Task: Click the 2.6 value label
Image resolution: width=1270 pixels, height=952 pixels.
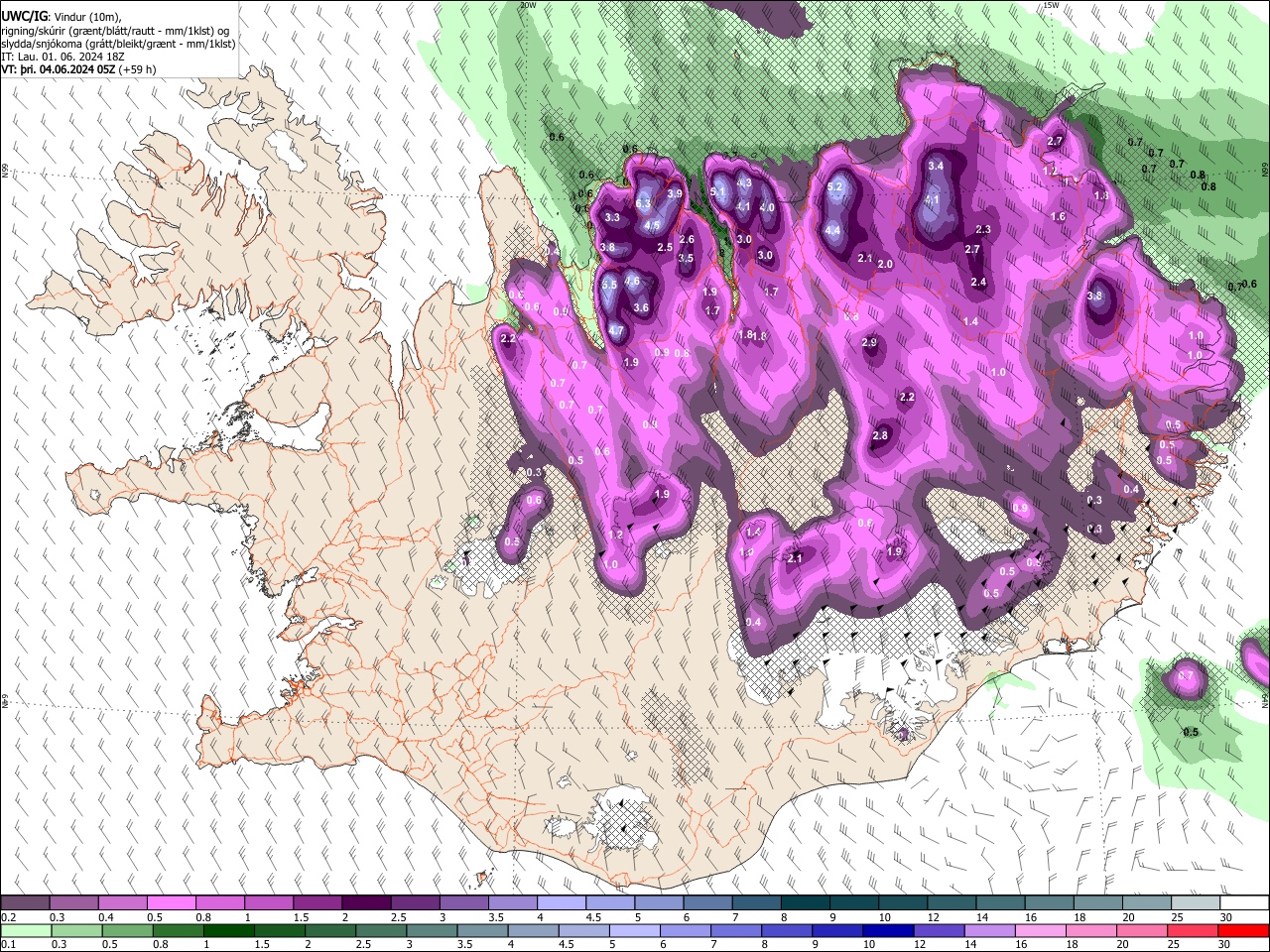Action: coord(686,239)
